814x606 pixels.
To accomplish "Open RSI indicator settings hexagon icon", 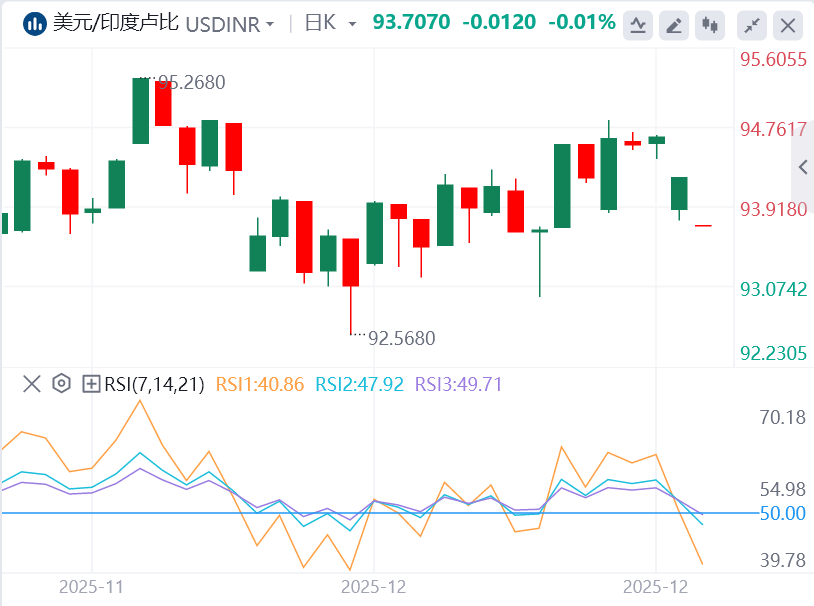I will pyautogui.click(x=61, y=384).
